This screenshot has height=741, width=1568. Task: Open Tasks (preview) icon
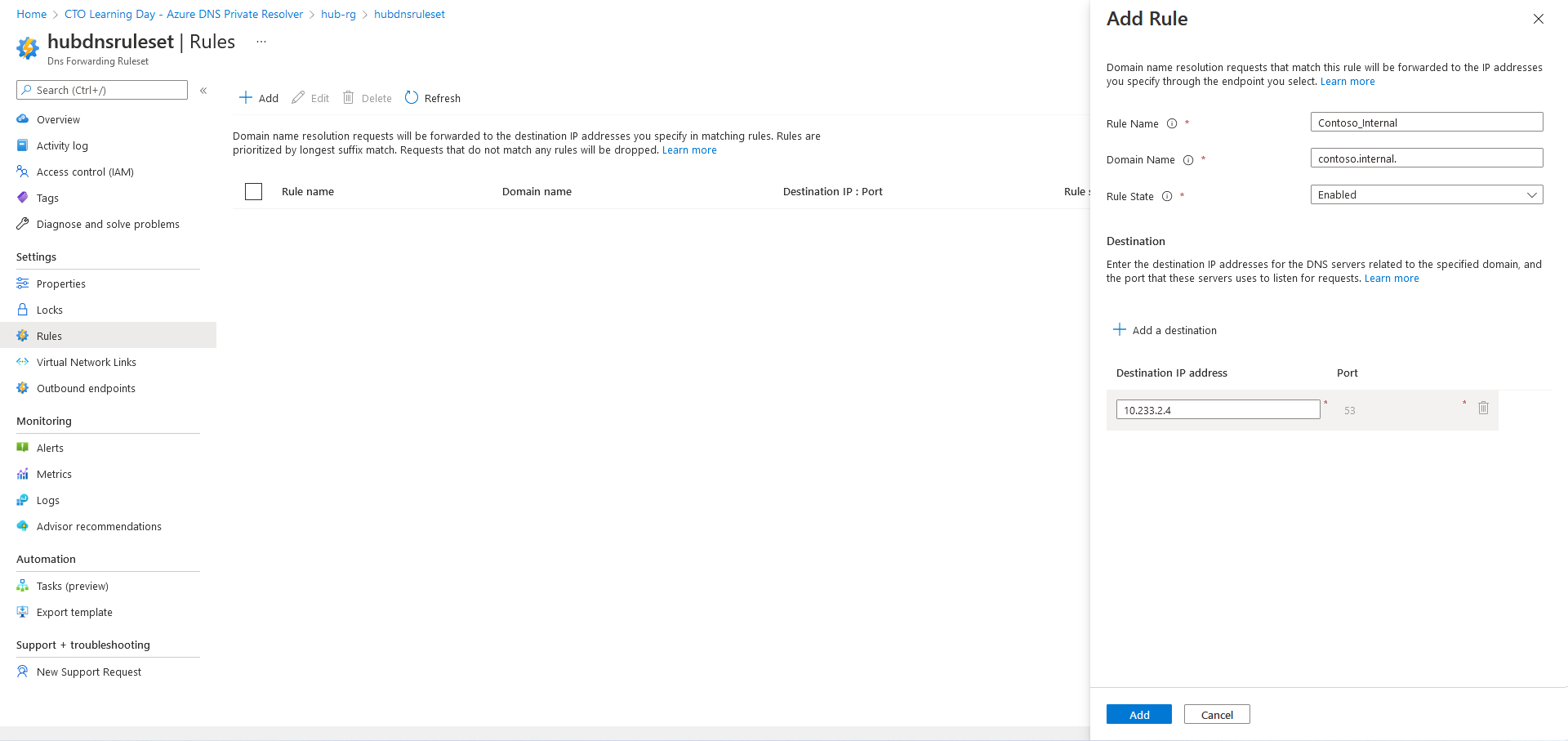pos(23,586)
